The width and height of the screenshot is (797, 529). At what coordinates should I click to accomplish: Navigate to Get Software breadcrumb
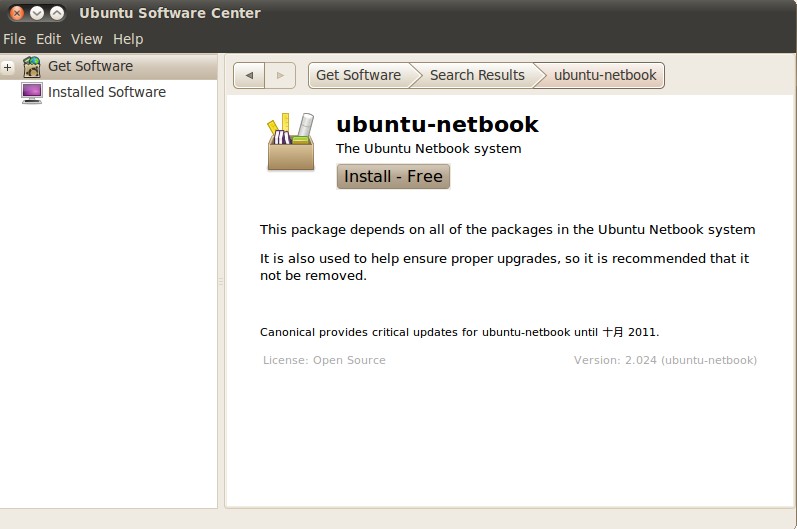coord(358,75)
